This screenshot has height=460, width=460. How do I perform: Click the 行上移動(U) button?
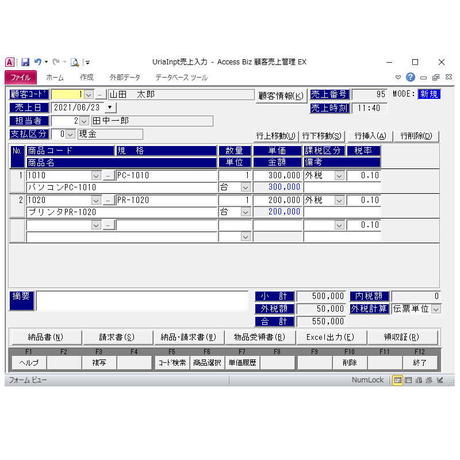pyautogui.click(x=276, y=136)
